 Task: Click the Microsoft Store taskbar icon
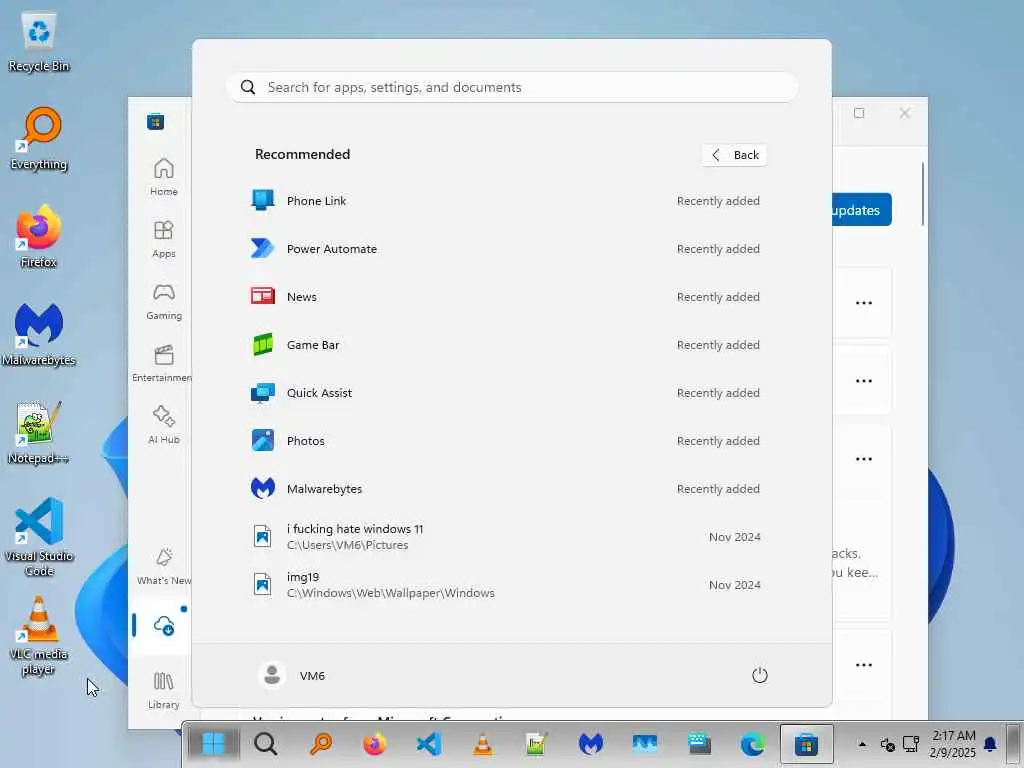807,744
